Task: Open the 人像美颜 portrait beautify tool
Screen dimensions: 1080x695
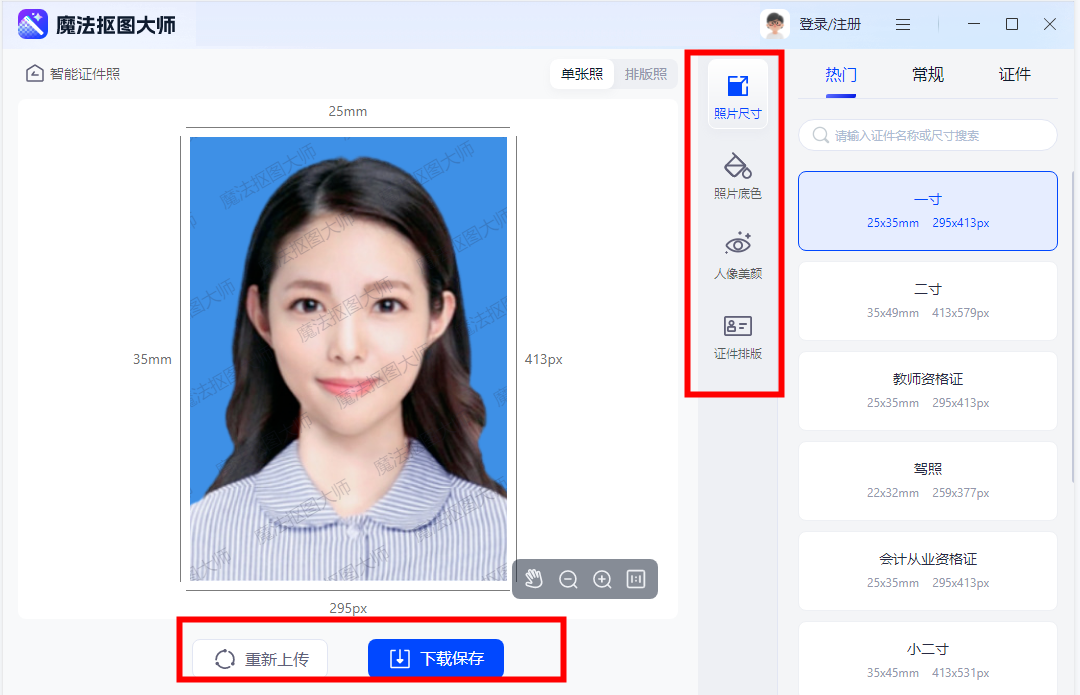Action: [x=737, y=253]
